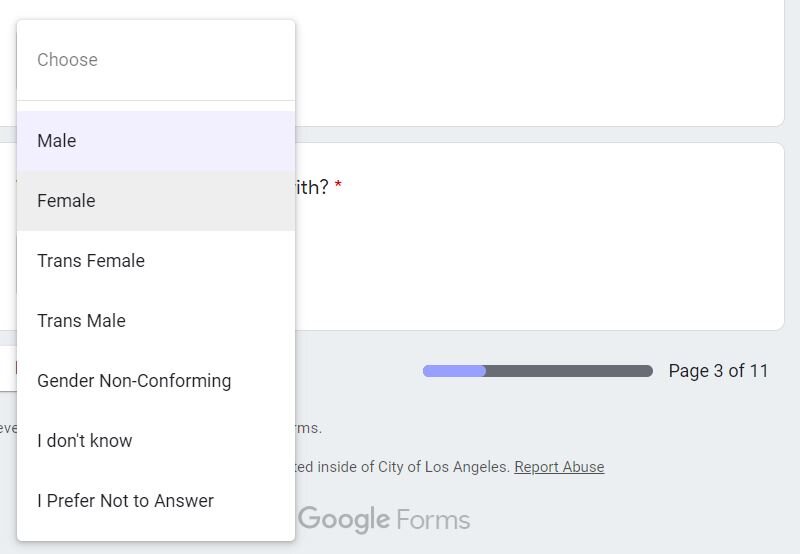Click the question text ending in "ith?"
800x554 pixels.
click(312, 187)
